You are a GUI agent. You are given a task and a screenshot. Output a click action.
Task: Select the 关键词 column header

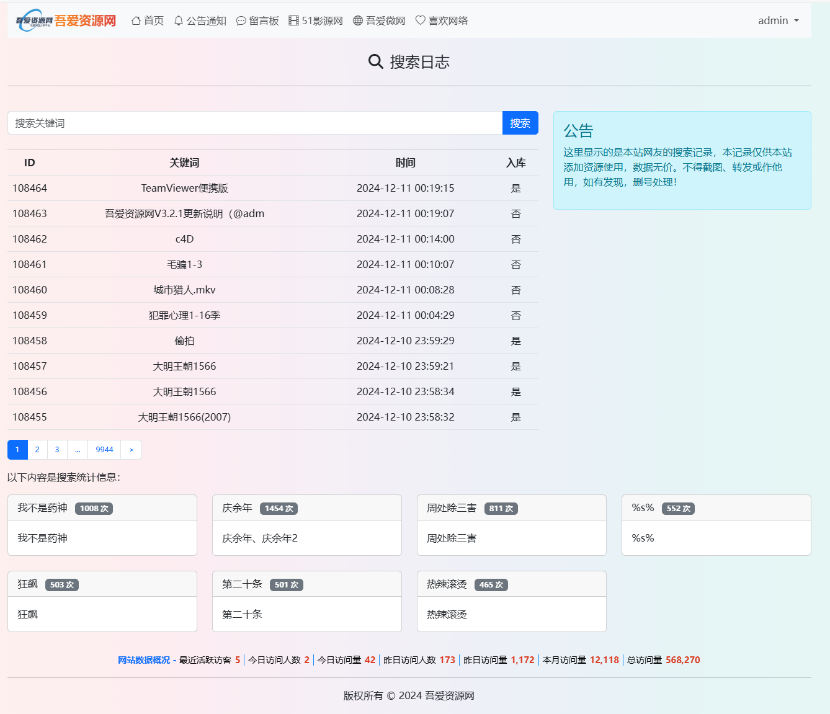(x=184, y=162)
